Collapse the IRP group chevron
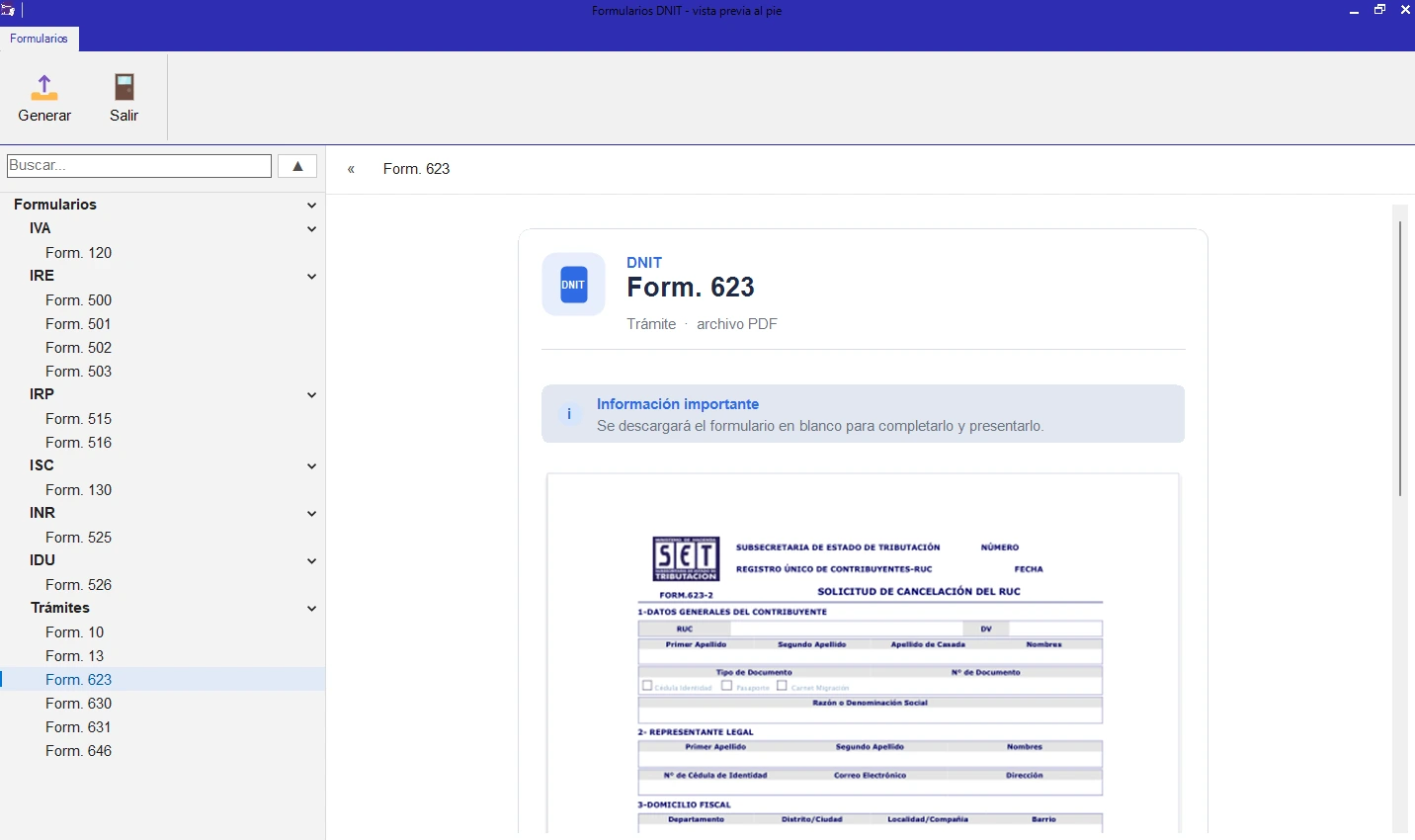This screenshot has width=1415, height=840. click(x=311, y=395)
